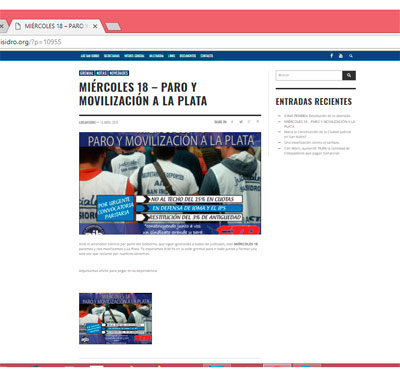Click the large Paro y Movilización banner image
The image size is (400, 390).
click(170, 183)
